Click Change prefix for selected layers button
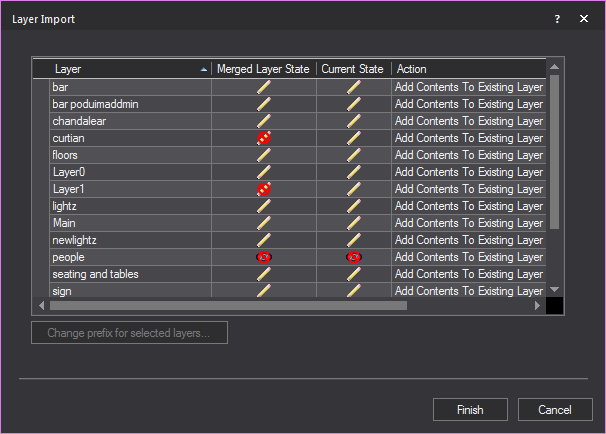This screenshot has height=434, width=606. pos(129,332)
